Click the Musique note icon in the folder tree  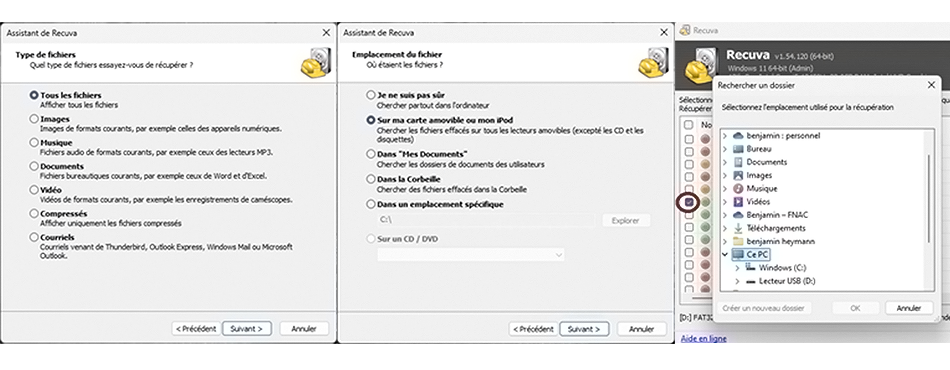point(738,188)
